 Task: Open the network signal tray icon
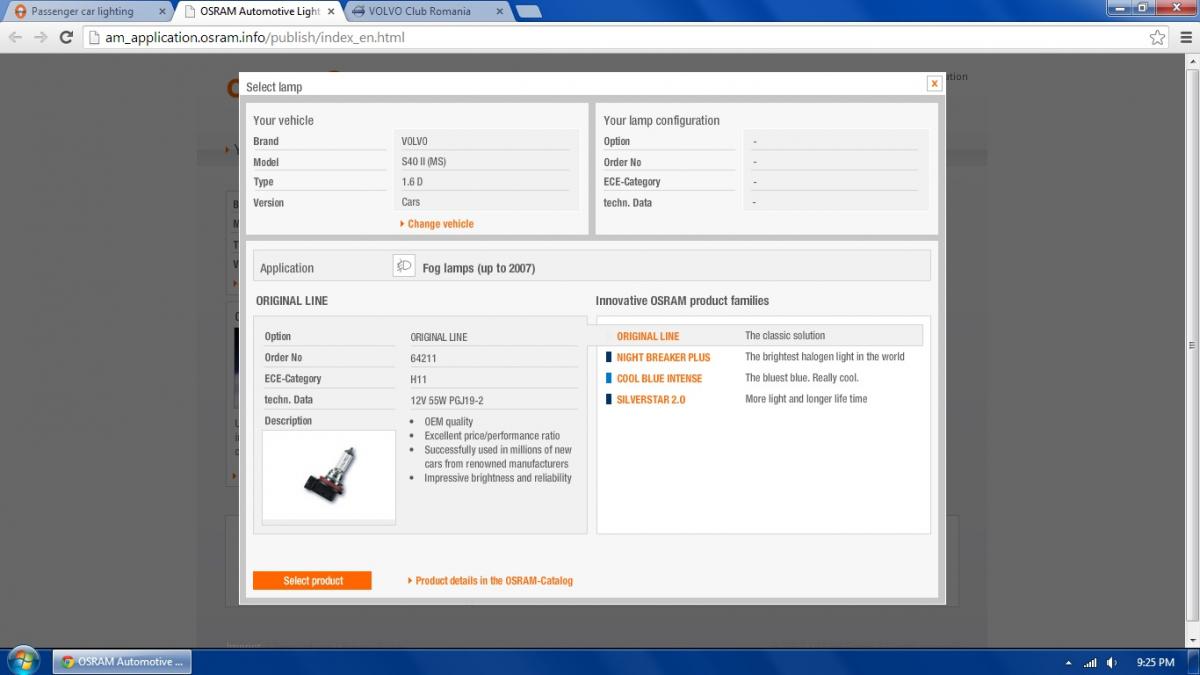(x=1090, y=662)
